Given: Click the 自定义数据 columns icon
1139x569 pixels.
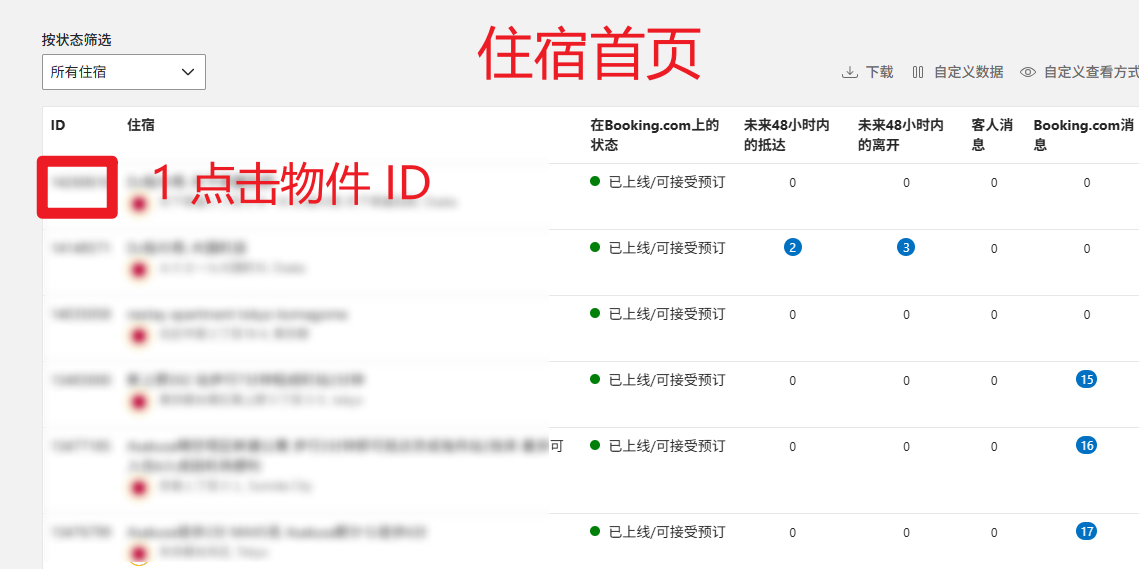Looking at the screenshot, I should 918,72.
